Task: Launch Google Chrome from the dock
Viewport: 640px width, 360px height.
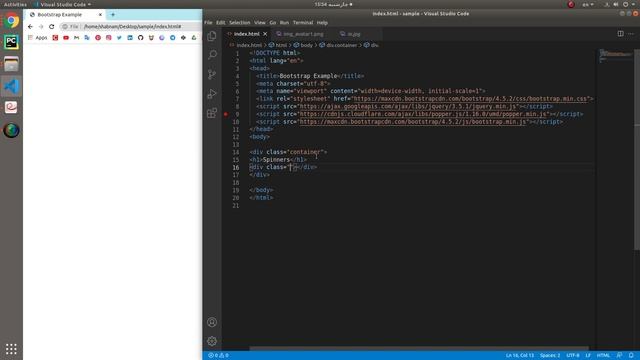Action: click(11, 20)
